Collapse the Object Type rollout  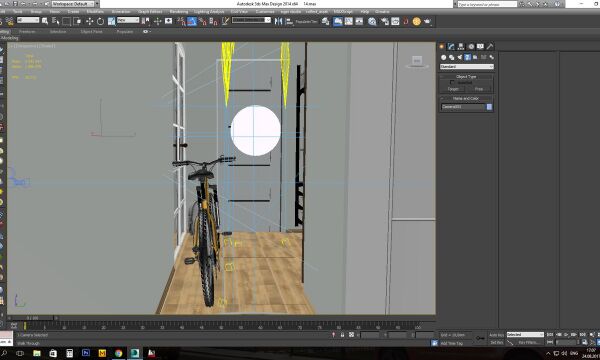click(466, 77)
